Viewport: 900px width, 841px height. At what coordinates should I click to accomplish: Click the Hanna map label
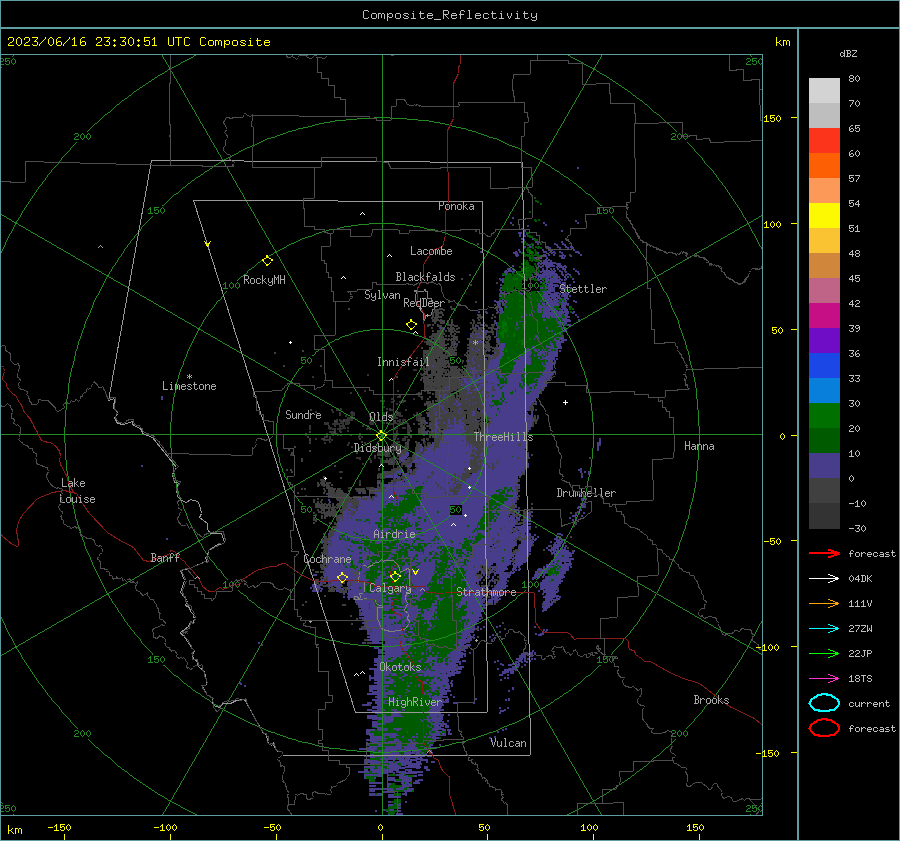699,446
